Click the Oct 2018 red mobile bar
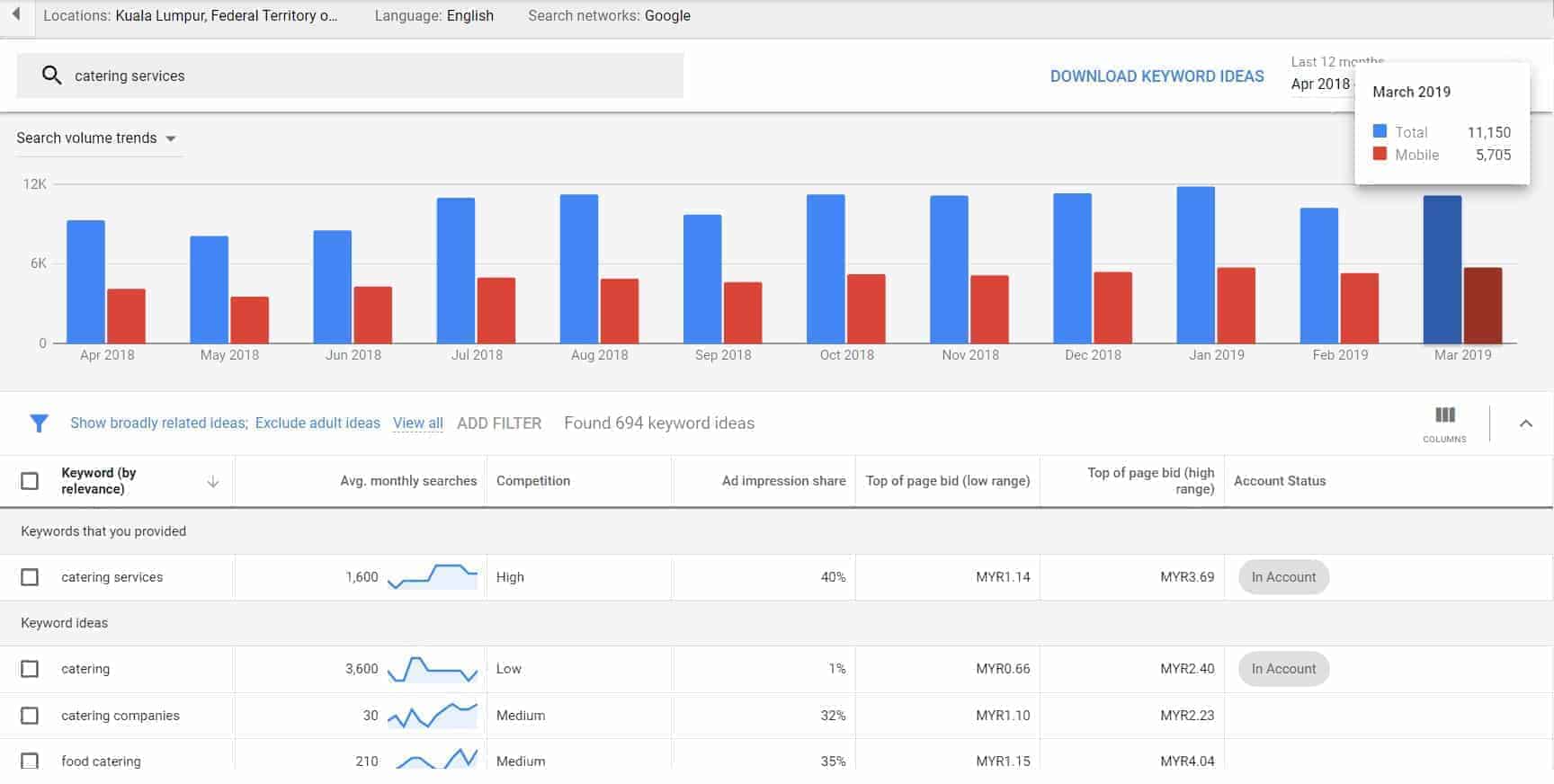Image resolution: width=1554 pixels, height=784 pixels. coord(866,309)
